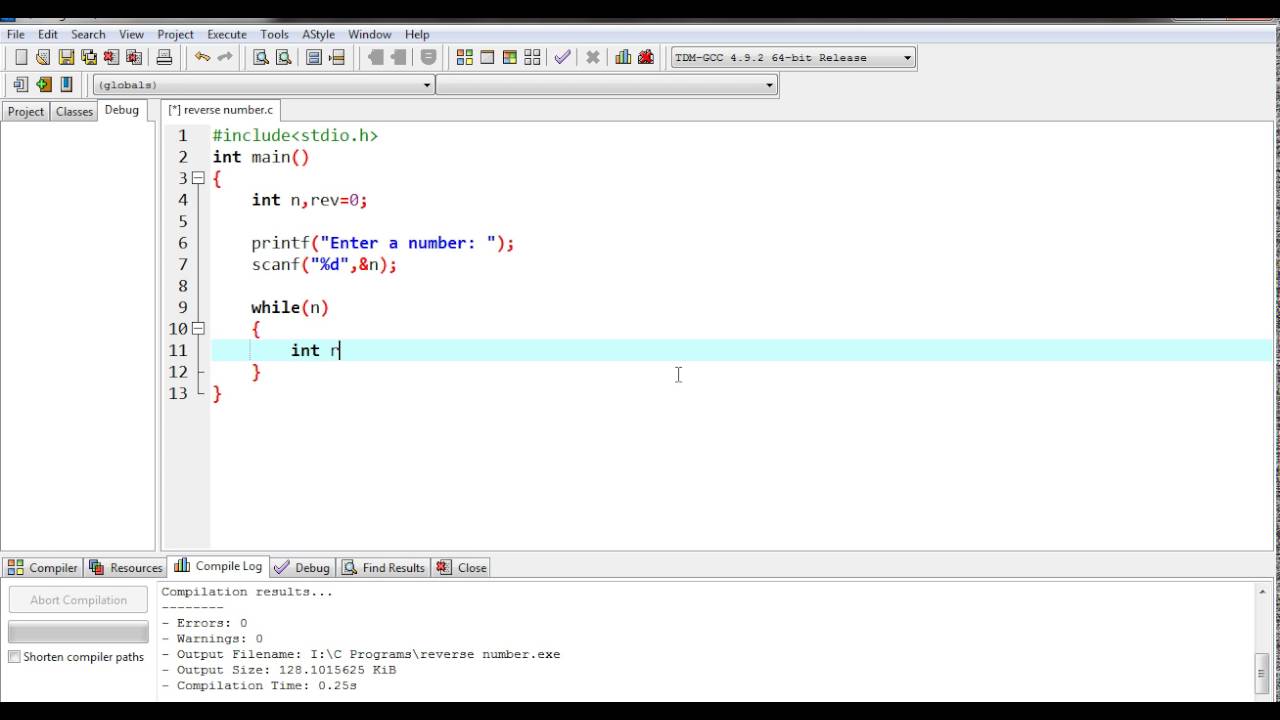Open the Compiler tab in the bottom panel

[42, 567]
